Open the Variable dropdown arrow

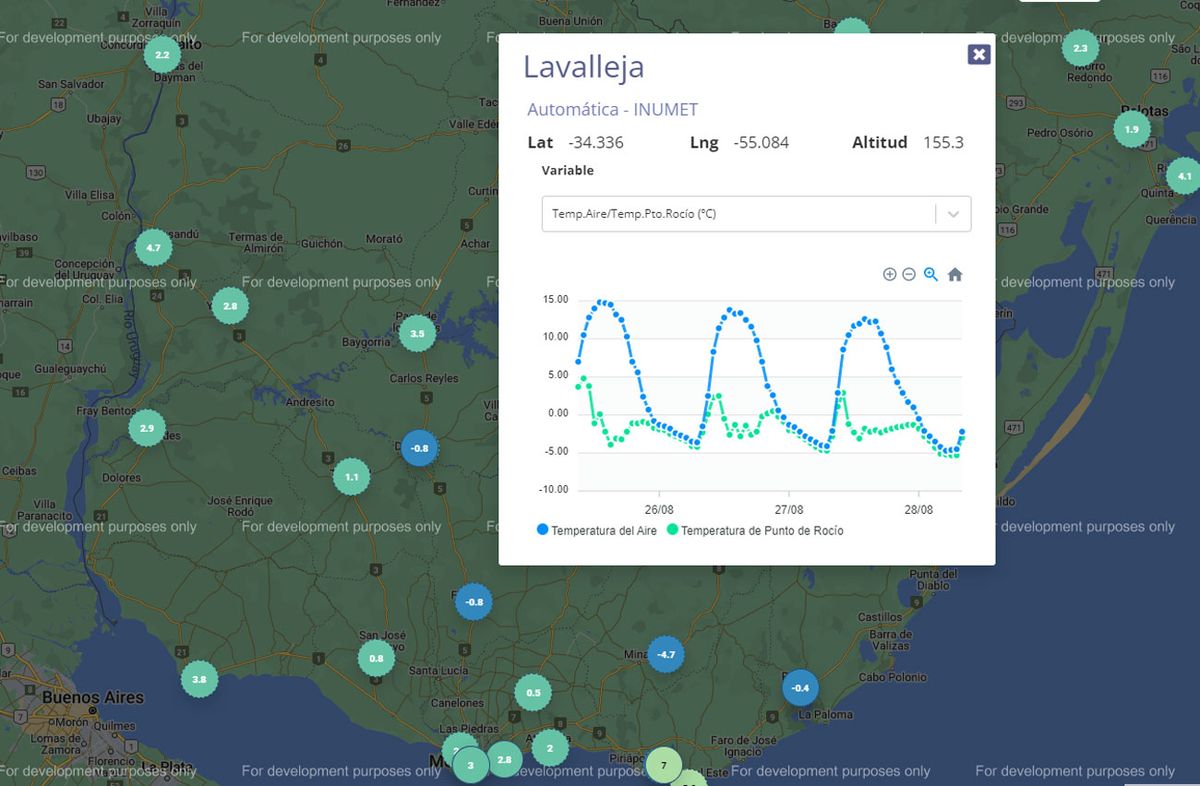coord(953,214)
